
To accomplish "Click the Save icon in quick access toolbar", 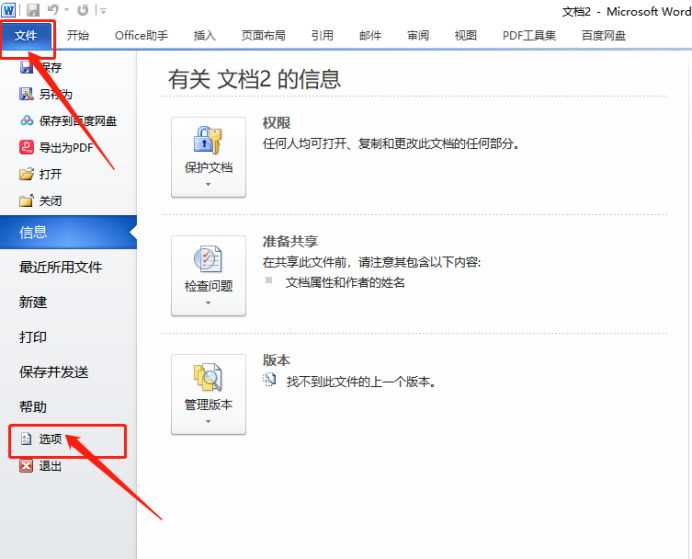I will (33, 10).
